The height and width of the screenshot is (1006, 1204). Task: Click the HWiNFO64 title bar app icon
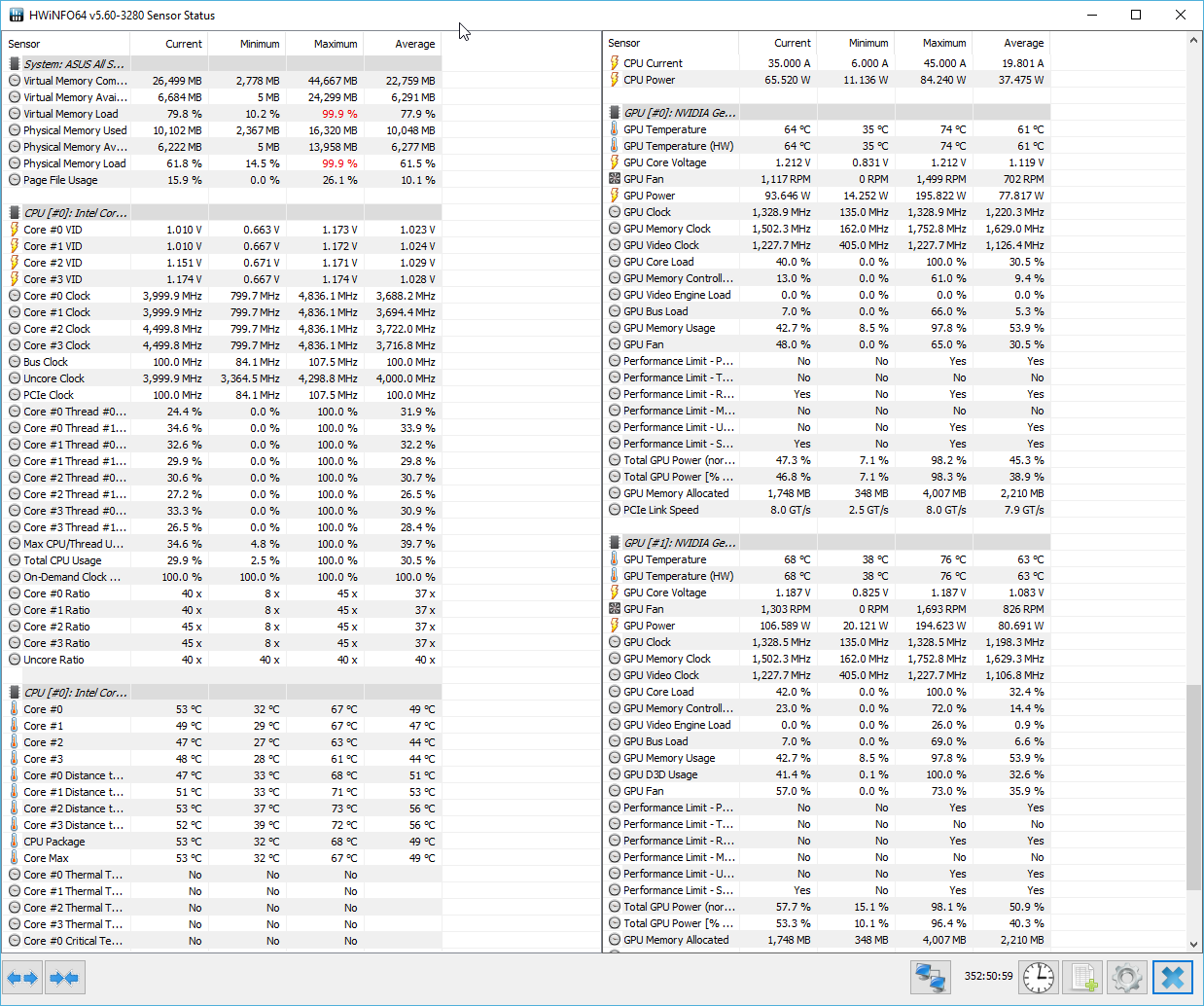[x=17, y=16]
